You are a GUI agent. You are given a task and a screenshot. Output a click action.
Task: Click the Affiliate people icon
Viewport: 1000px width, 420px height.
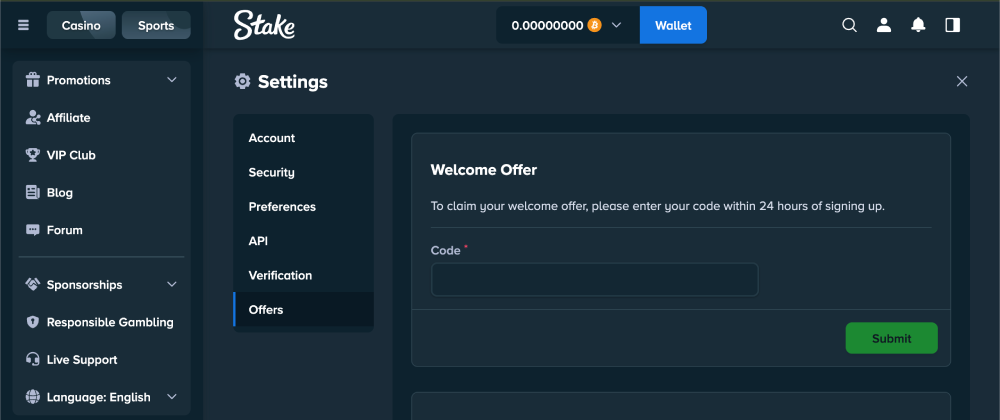33,118
